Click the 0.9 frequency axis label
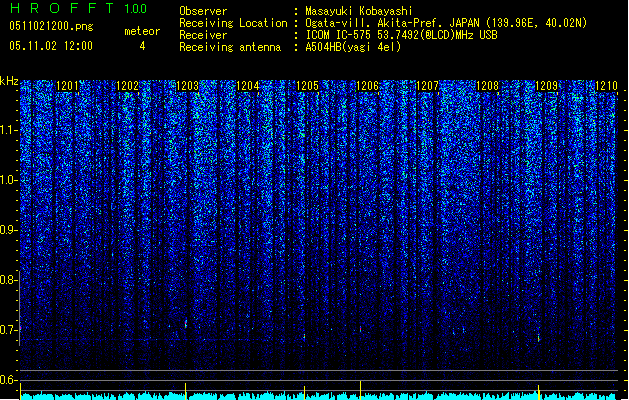Viewport: 629px width, 400px height. point(8,230)
